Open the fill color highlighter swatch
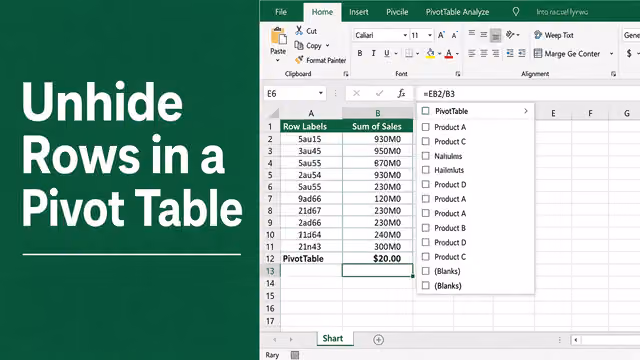640x360 pixels. [430, 53]
